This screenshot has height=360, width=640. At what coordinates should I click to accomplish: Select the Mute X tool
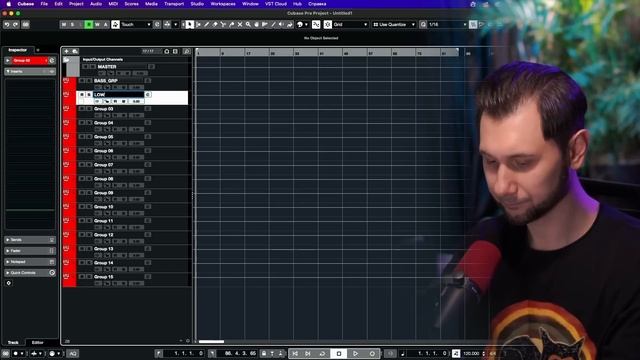[x=240, y=24]
